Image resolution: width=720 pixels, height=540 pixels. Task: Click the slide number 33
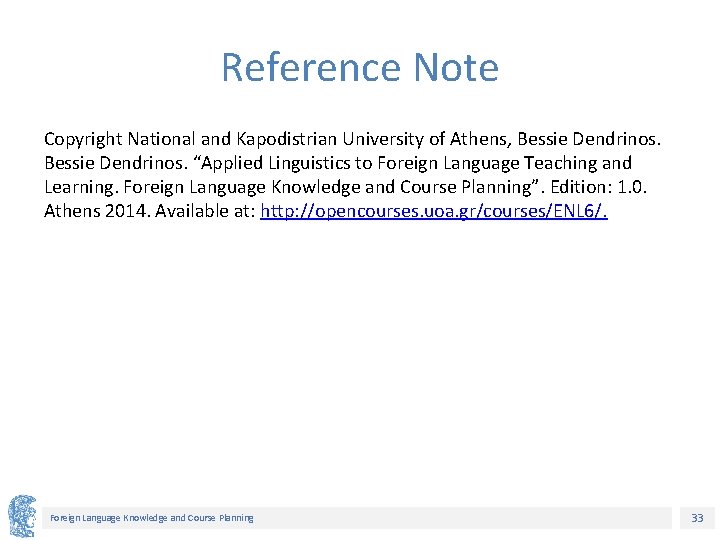[x=697, y=518]
